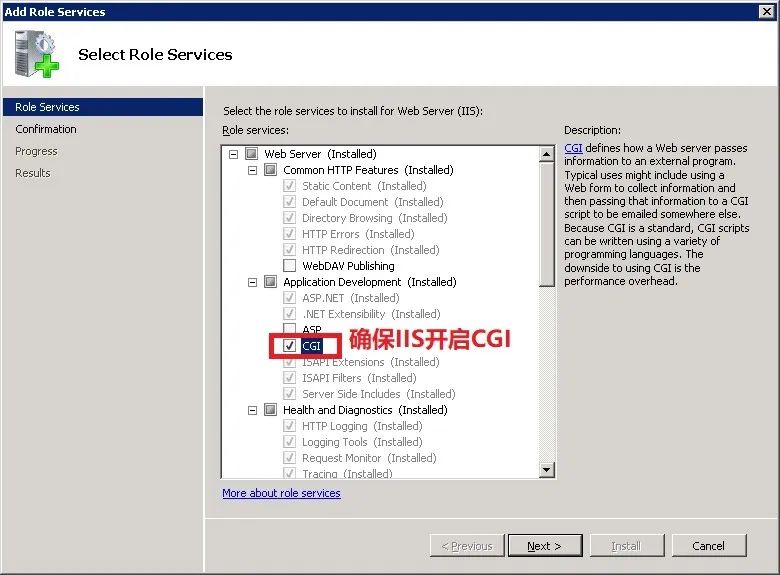Select the Server Side Includes (Installed) row

tap(379, 394)
